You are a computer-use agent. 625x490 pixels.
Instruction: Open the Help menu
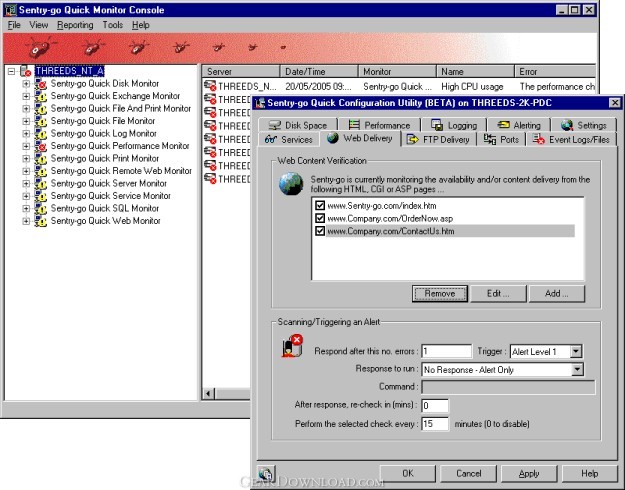(141, 25)
